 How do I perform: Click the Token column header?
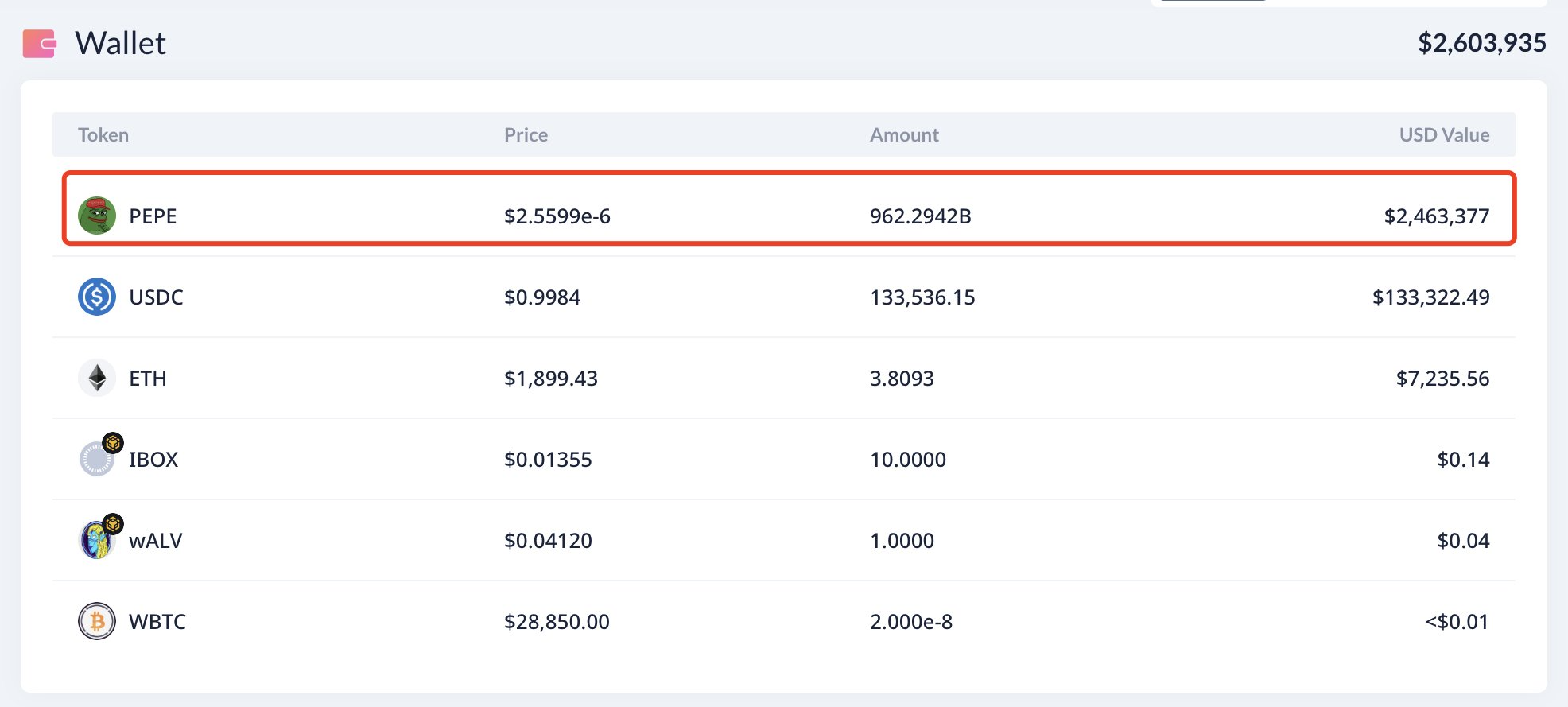point(103,134)
